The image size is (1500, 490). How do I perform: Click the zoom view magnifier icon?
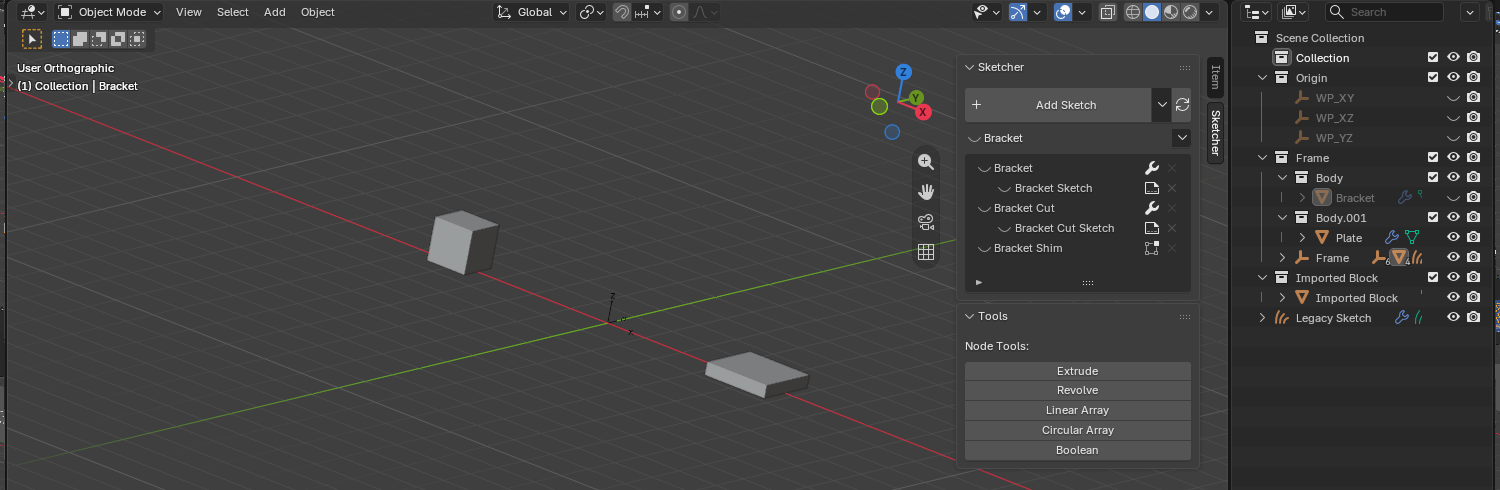926,162
